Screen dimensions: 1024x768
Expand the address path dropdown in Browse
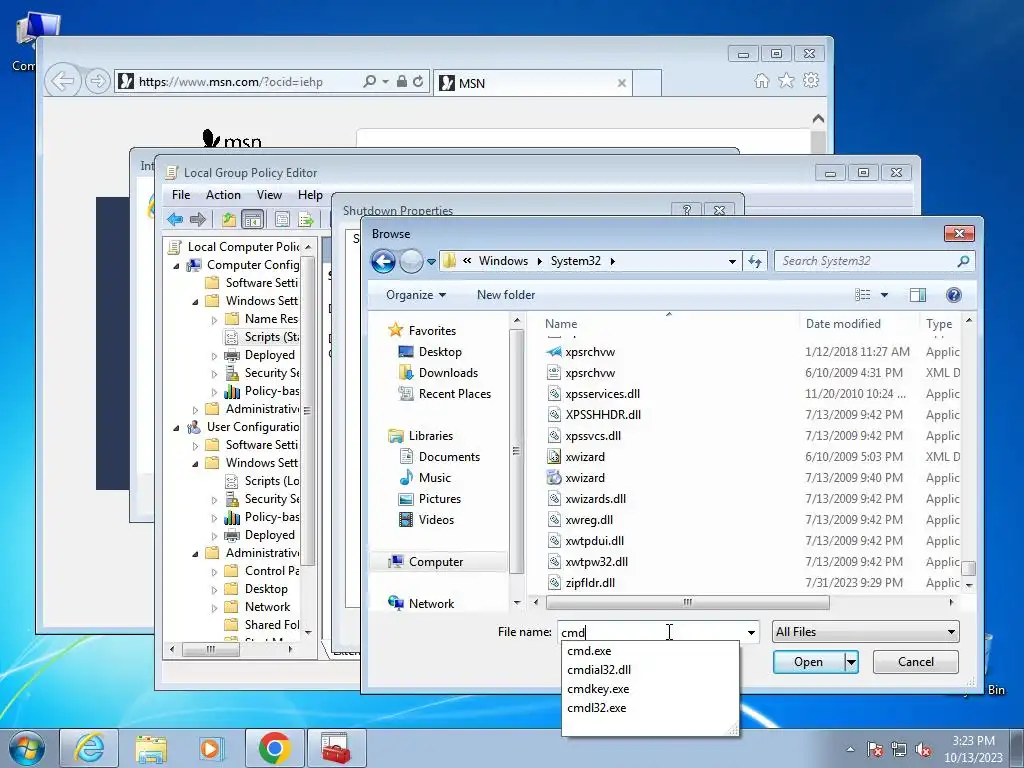[x=732, y=261]
